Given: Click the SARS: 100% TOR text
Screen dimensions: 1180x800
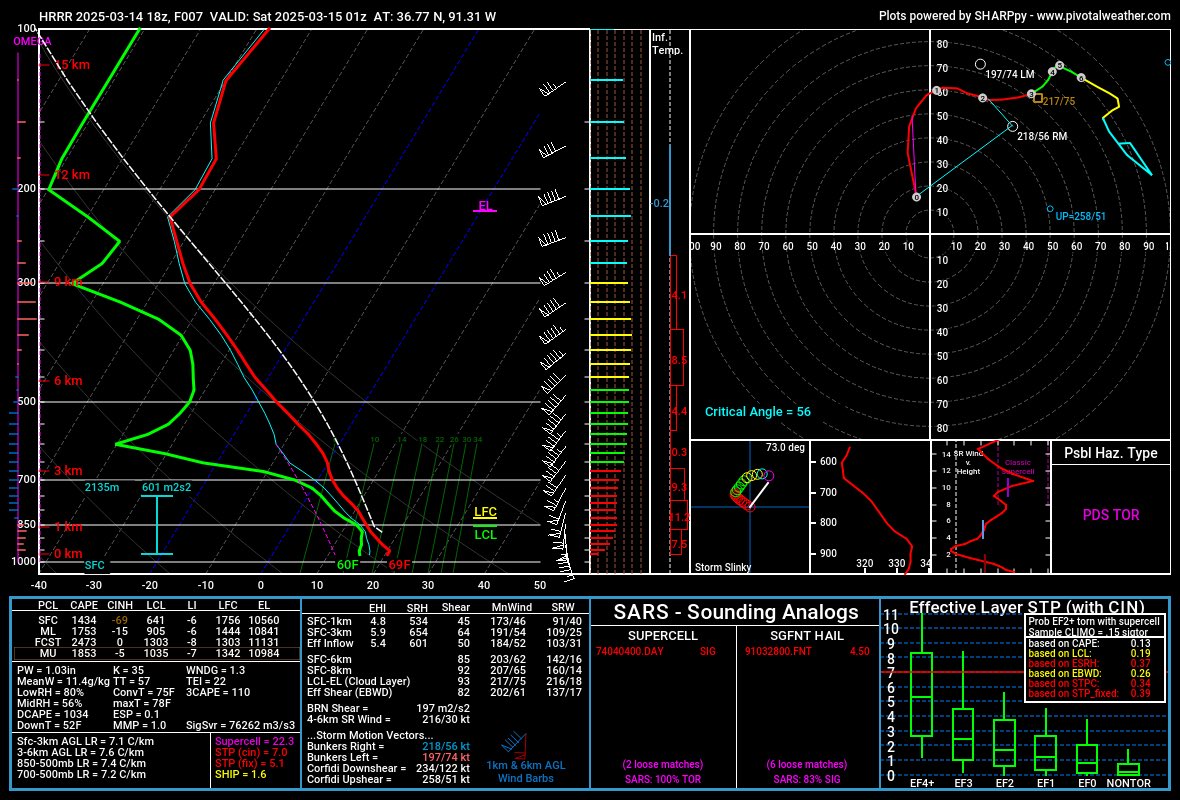Looking at the screenshot, I should (663, 779).
